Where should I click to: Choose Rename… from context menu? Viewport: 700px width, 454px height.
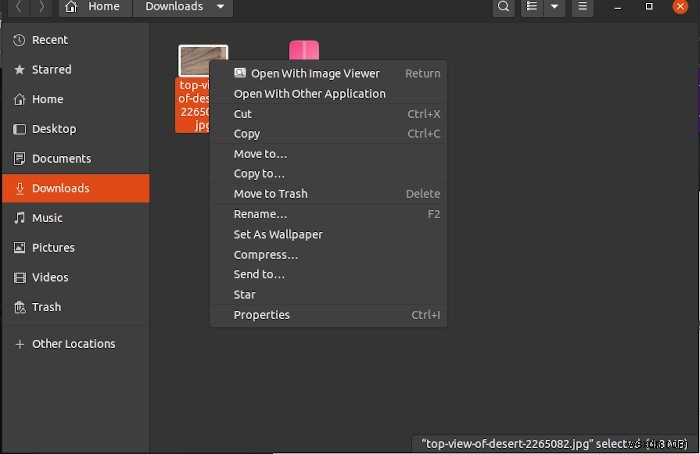click(328, 214)
